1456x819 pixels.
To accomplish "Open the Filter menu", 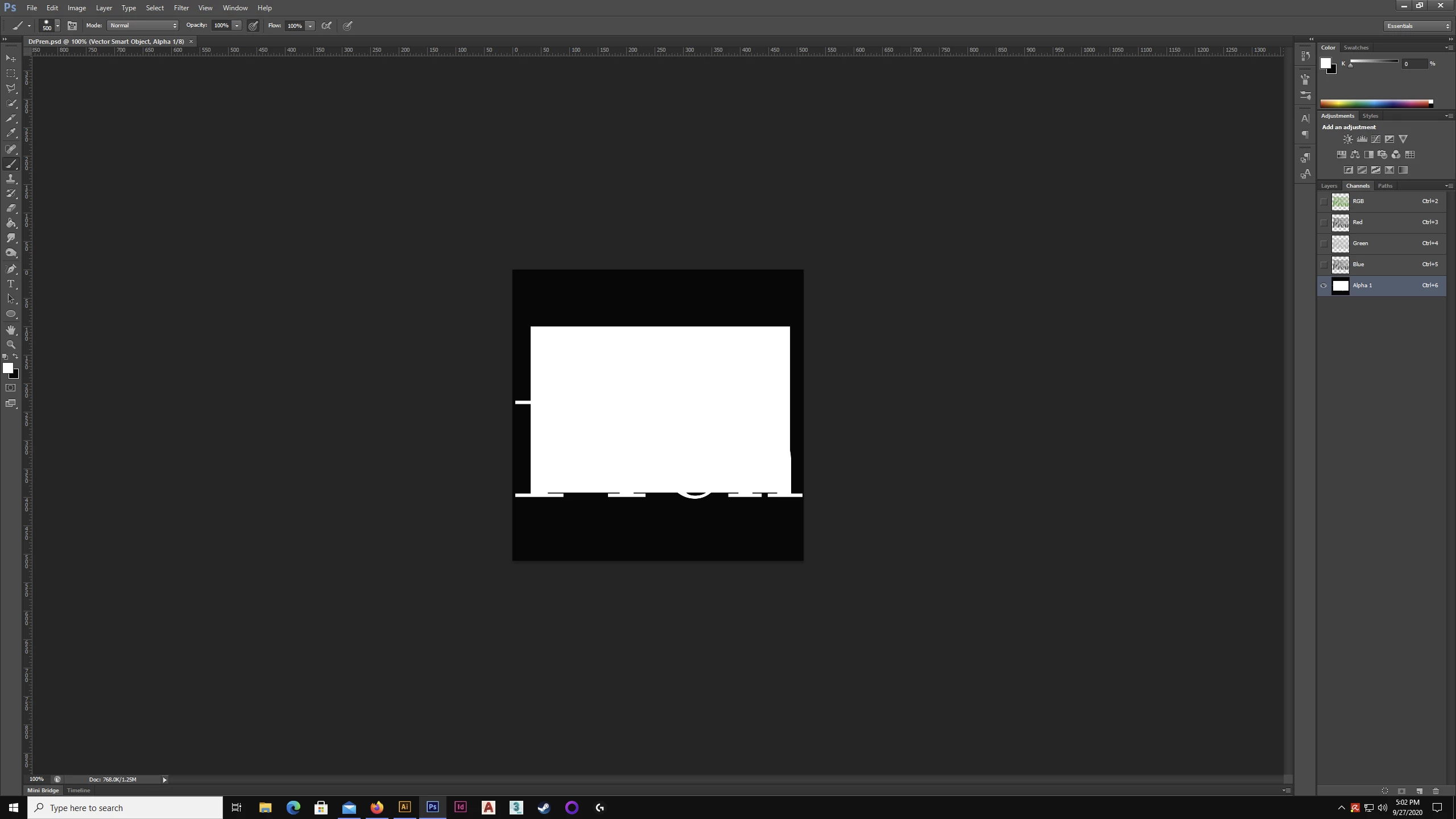I will [x=181, y=8].
